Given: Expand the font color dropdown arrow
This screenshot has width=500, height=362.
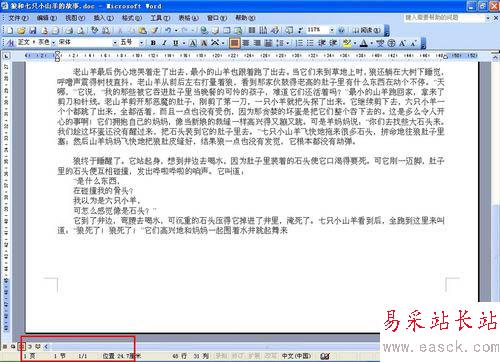Looking at the screenshot, I should tap(371, 43).
